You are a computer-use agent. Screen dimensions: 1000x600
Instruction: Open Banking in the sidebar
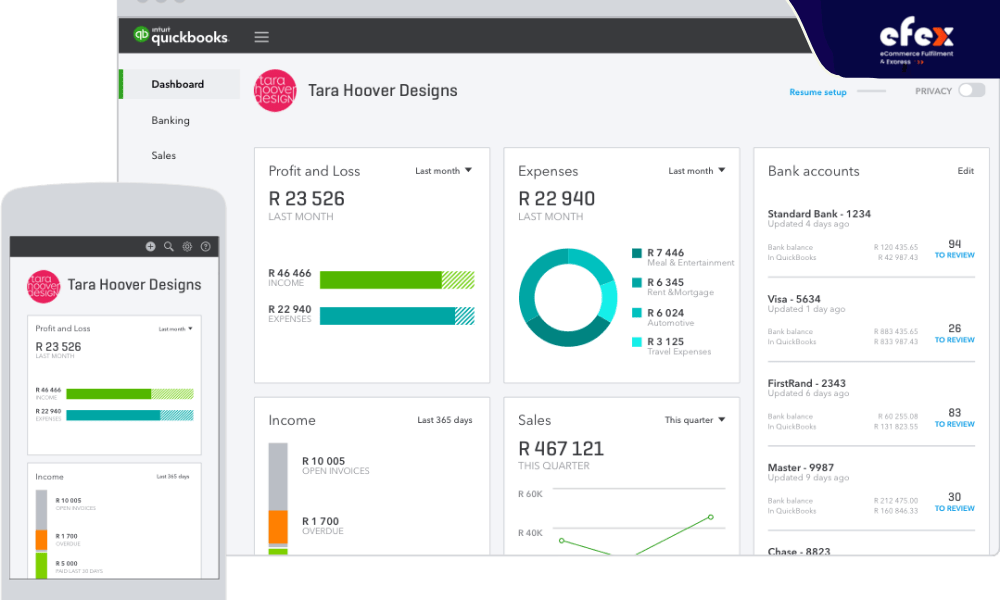(x=170, y=121)
